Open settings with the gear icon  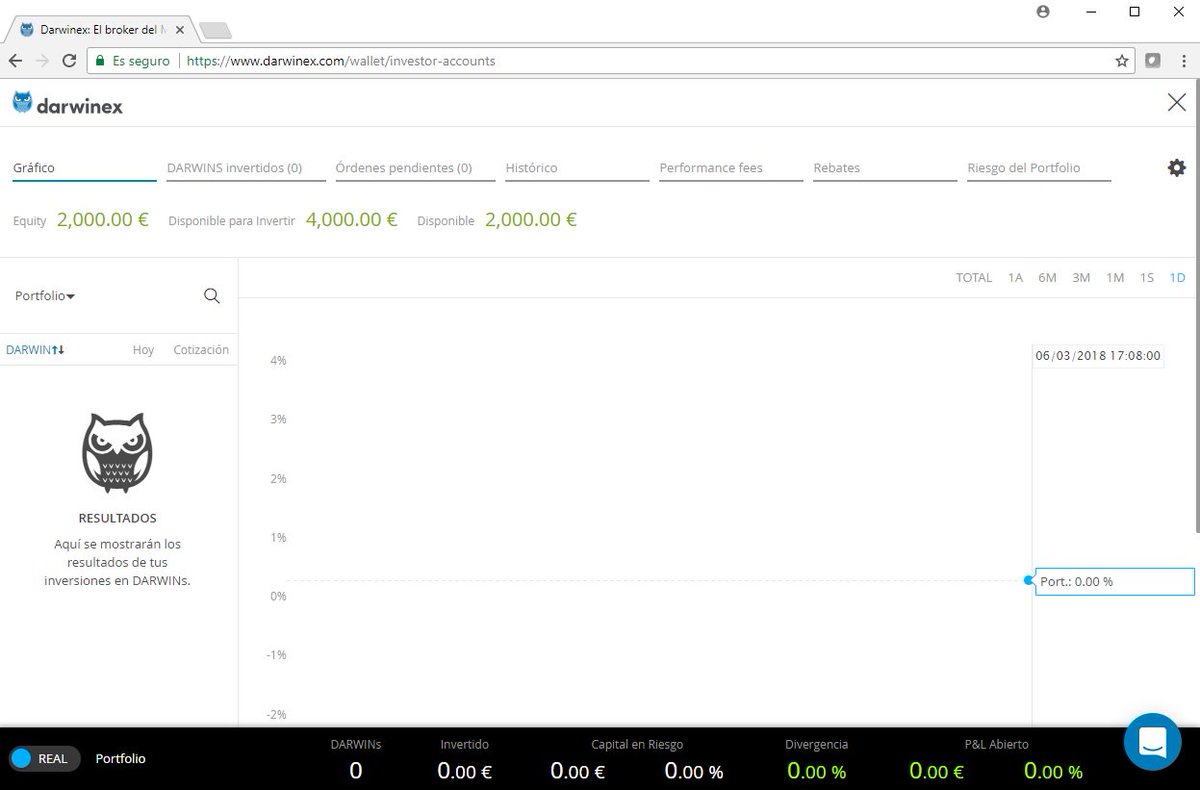point(1176,168)
